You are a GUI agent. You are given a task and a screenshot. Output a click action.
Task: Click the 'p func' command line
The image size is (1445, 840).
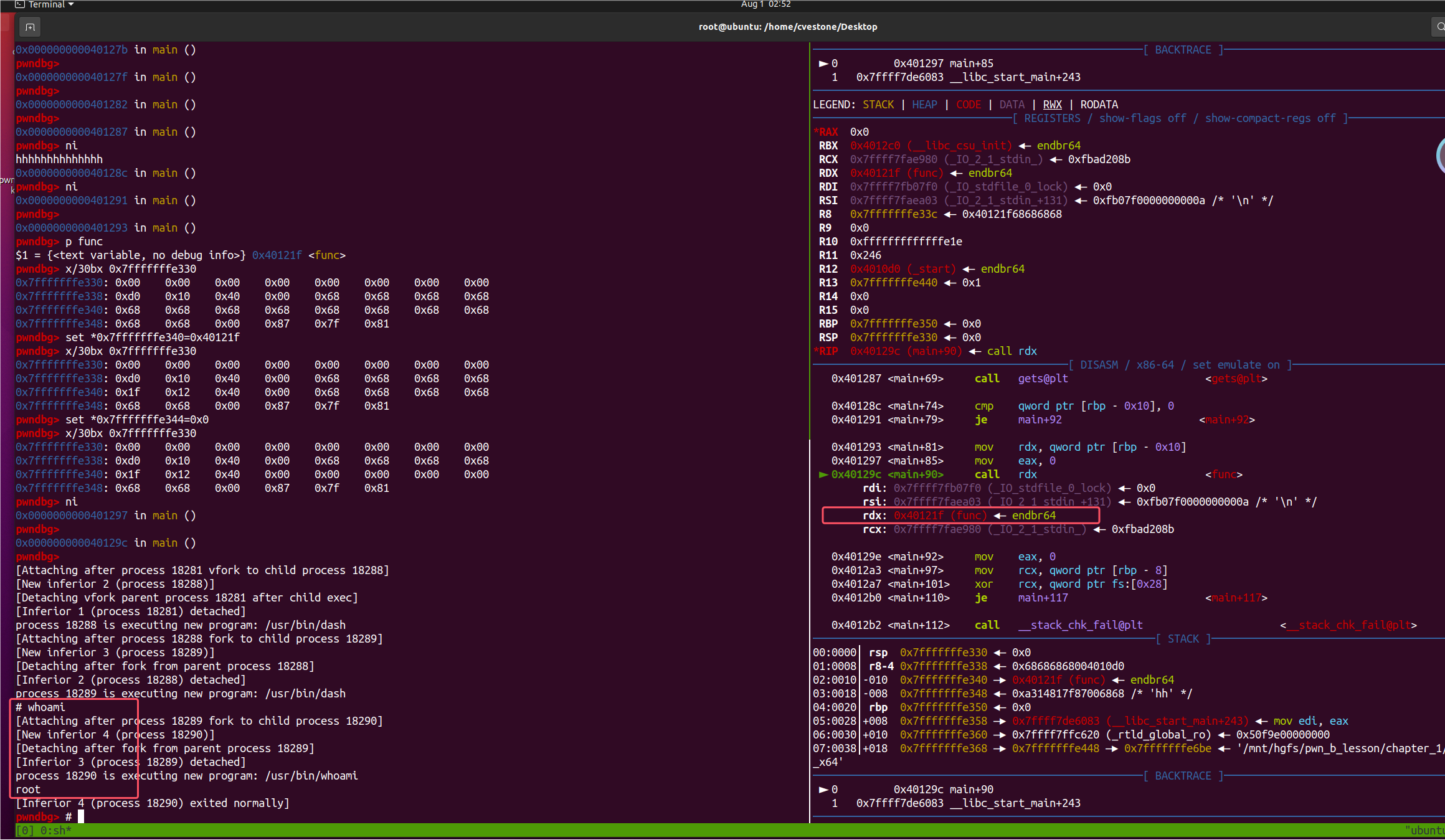tap(59, 242)
